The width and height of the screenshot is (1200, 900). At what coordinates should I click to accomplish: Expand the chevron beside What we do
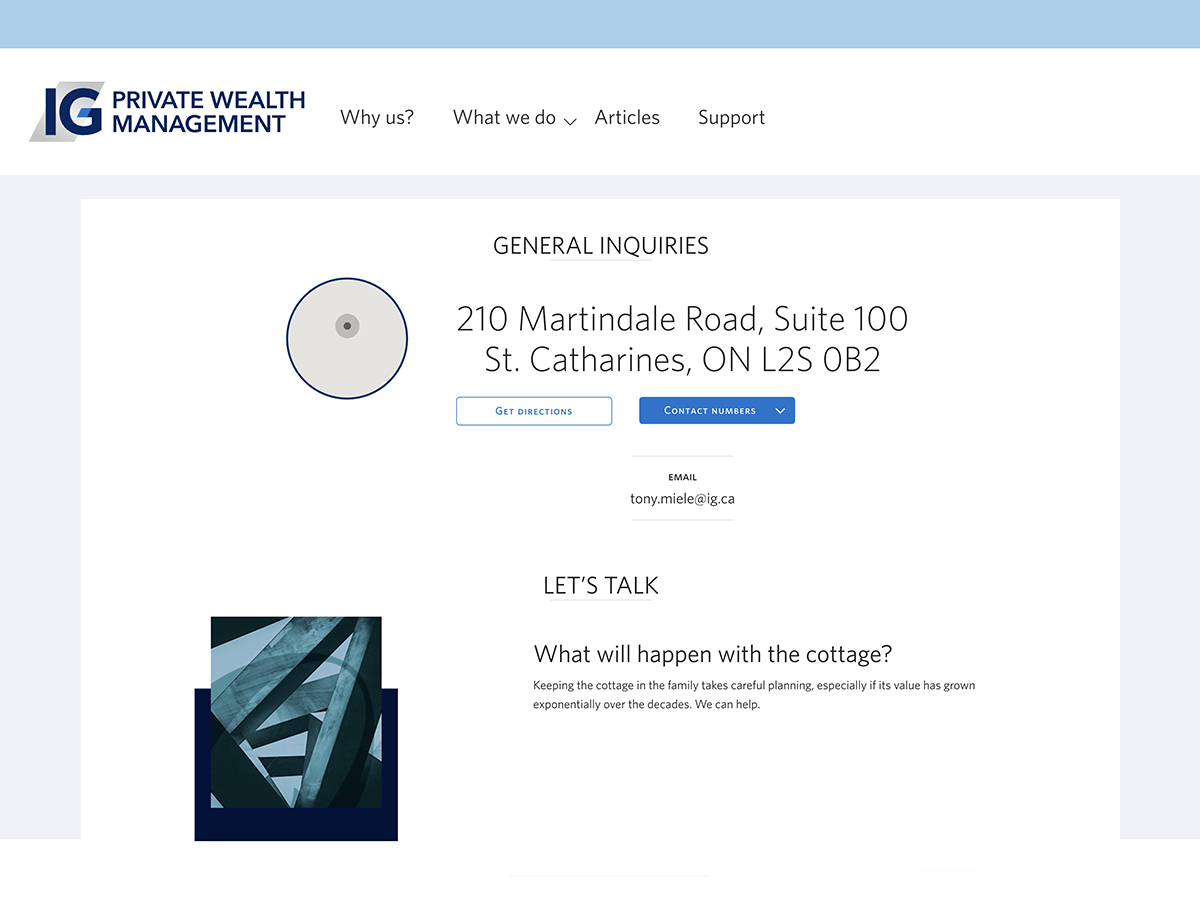(570, 121)
